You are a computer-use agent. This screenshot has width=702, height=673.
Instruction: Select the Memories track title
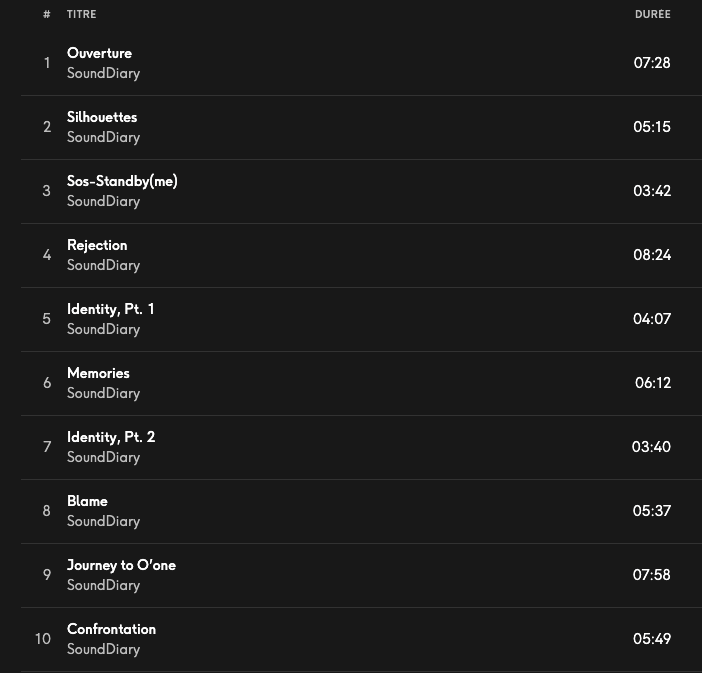point(98,373)
